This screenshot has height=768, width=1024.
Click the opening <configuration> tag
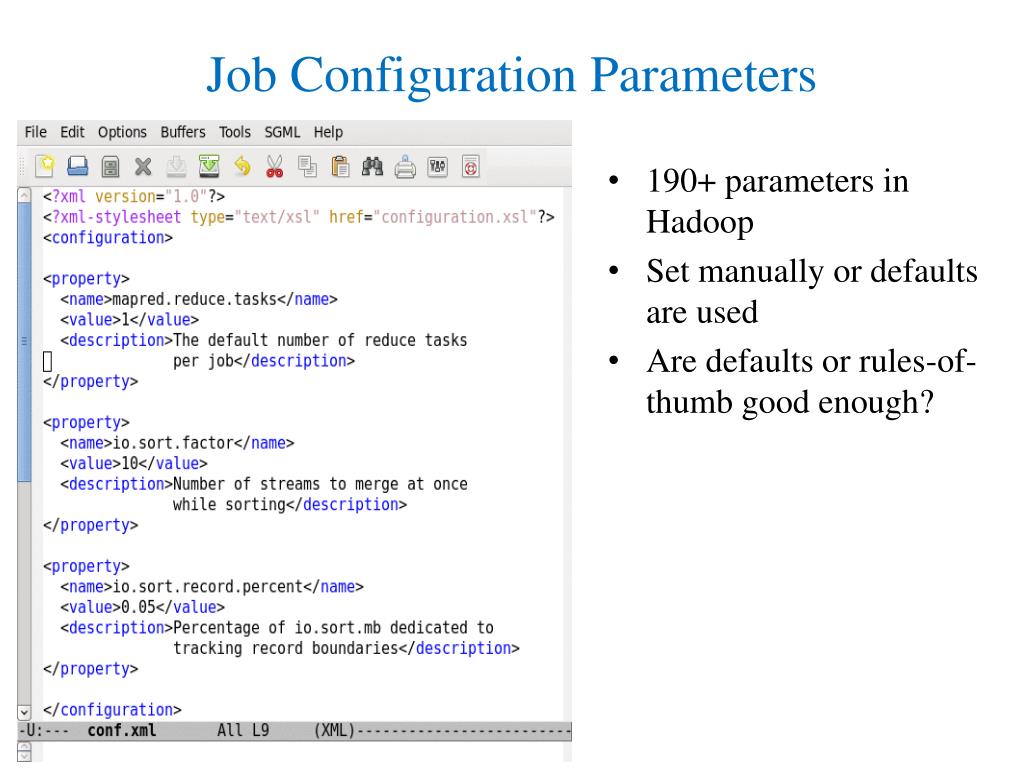click(108, 238)
